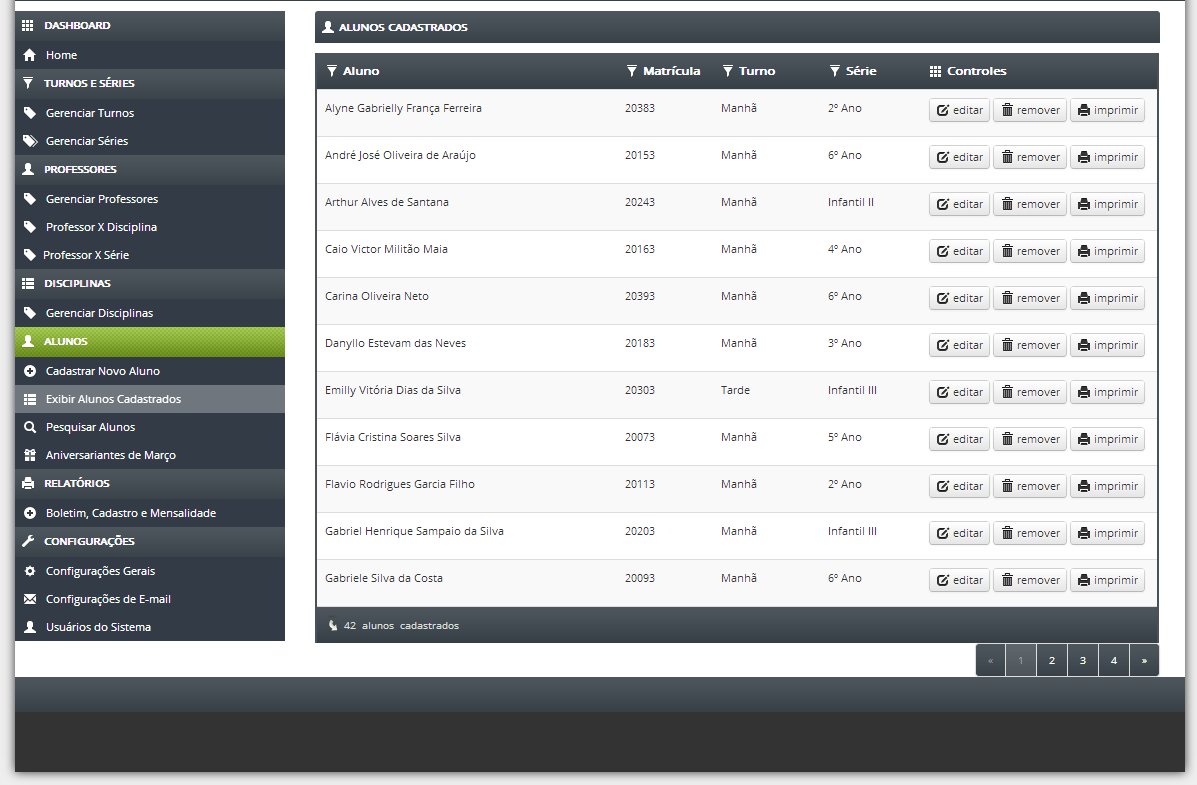The width and height of the screenshot is (1197, 785).
Task: Click the envelope icon for Configurações de E-mail
Action: (30, 599)
